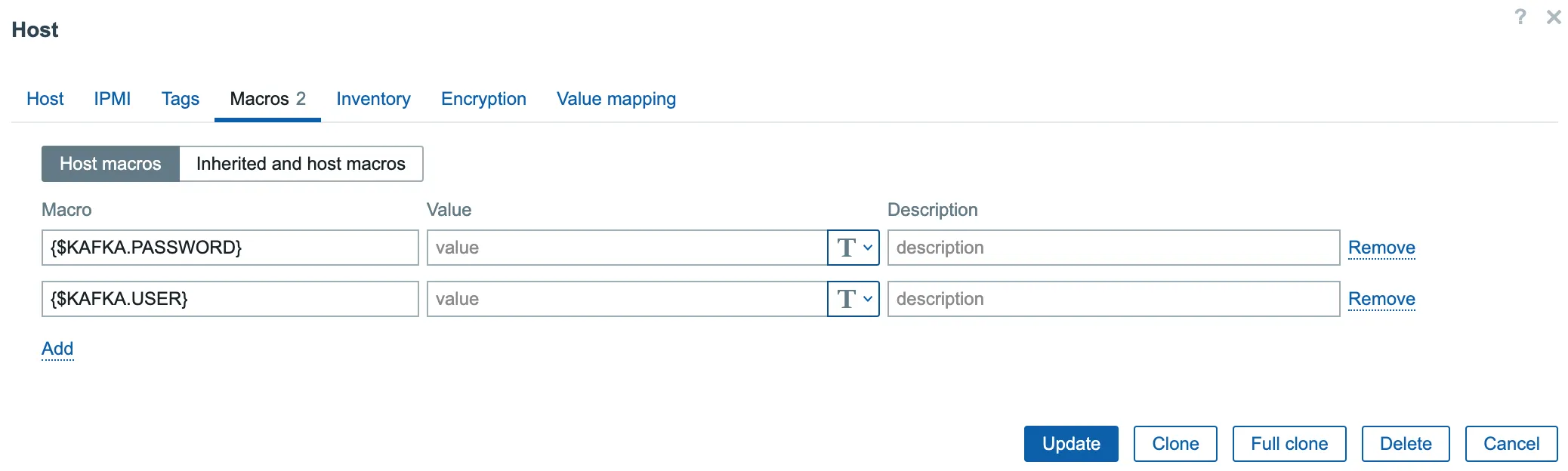Click the description field for KAFKA.USER
The width and height of the screenshot is (1568, 471).
tap(1113, 299)
